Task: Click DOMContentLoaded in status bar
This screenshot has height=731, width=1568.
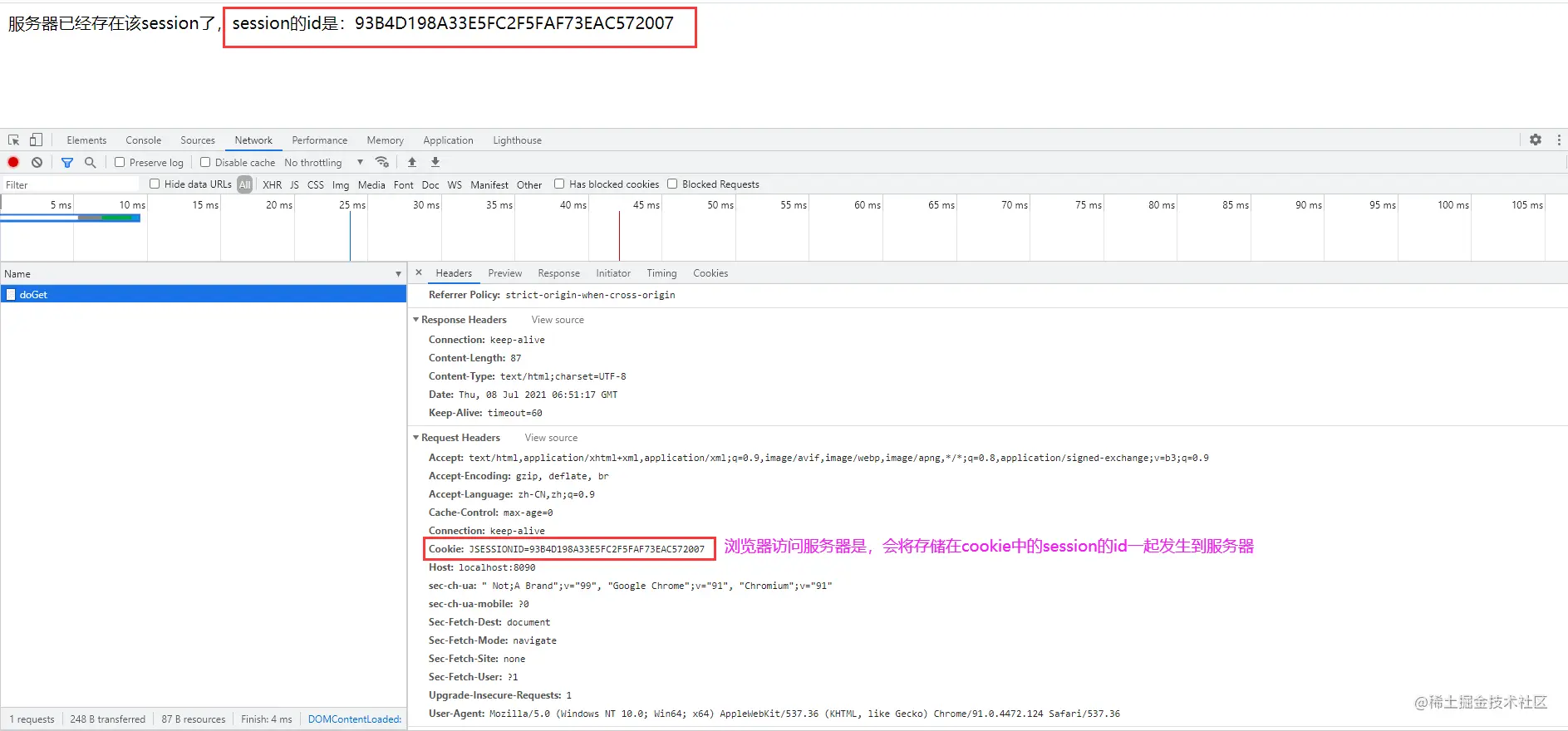Action: [x=355, y=719]
